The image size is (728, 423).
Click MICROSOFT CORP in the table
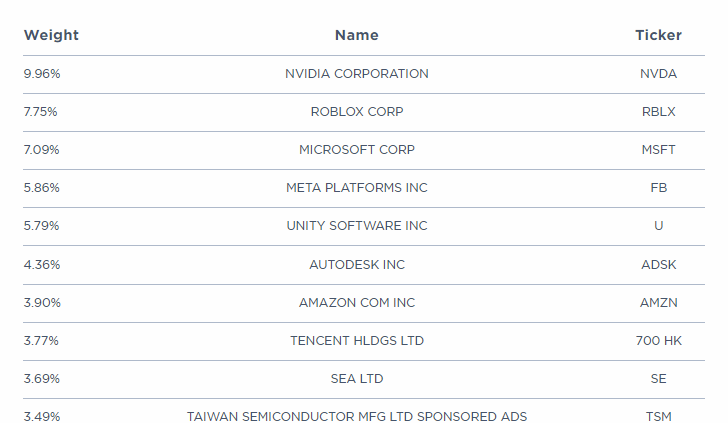(356, 150)
